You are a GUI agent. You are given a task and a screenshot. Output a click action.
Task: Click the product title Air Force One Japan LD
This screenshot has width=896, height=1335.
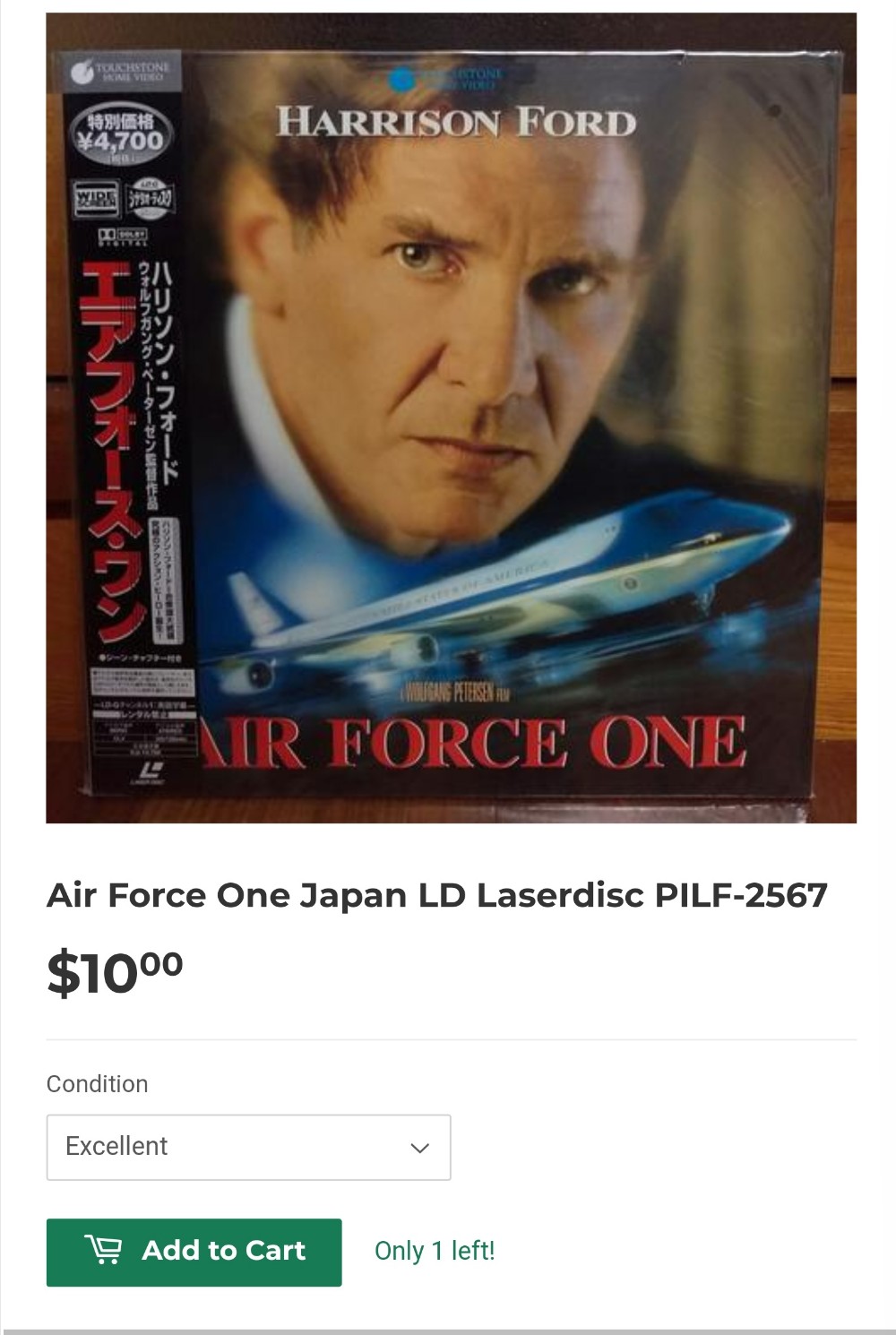[437, 895]
